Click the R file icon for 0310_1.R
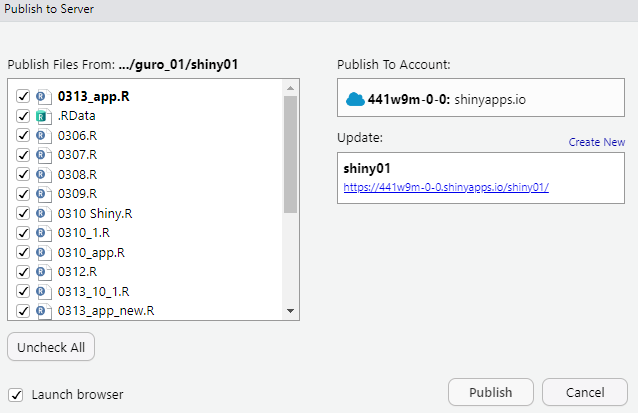This screenshot has width=638, height=413. pyautogui.click(x=44, y=234)
